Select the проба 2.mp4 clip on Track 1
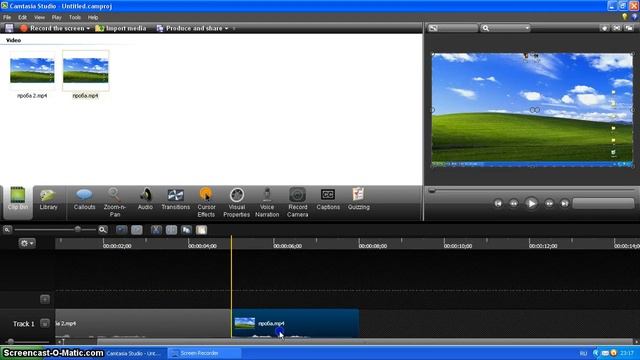 (143, 323)
